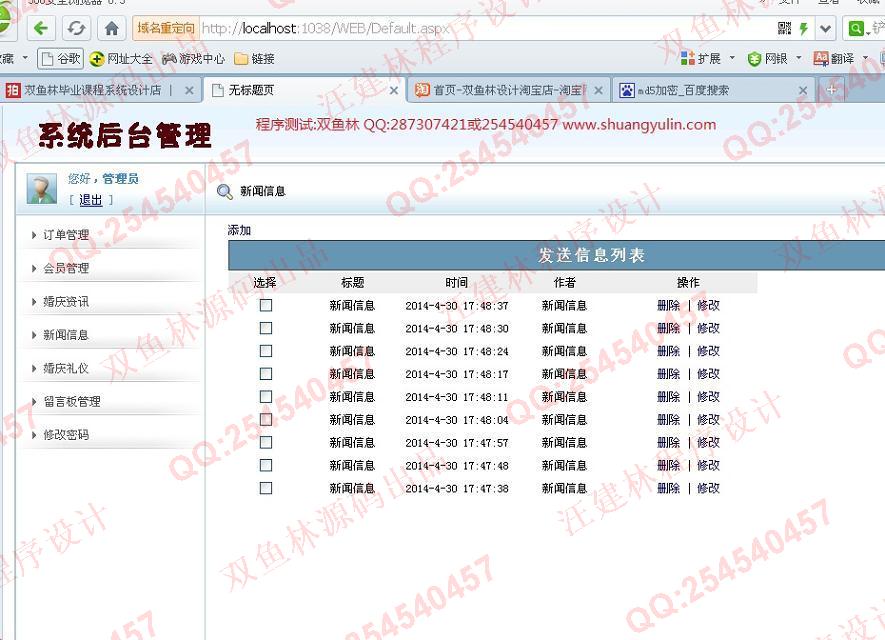Click the browser refresh icon
This screenshot has height=640, width=885.
pos(76,28)
